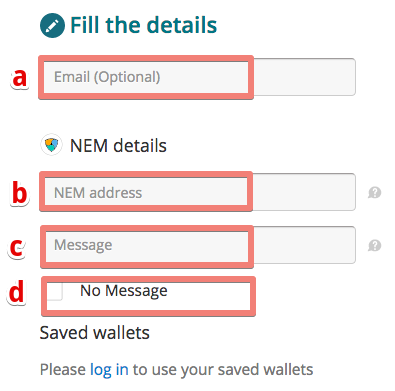
Task: Follow the 'log in' link
Action: [x=109, y=369]
